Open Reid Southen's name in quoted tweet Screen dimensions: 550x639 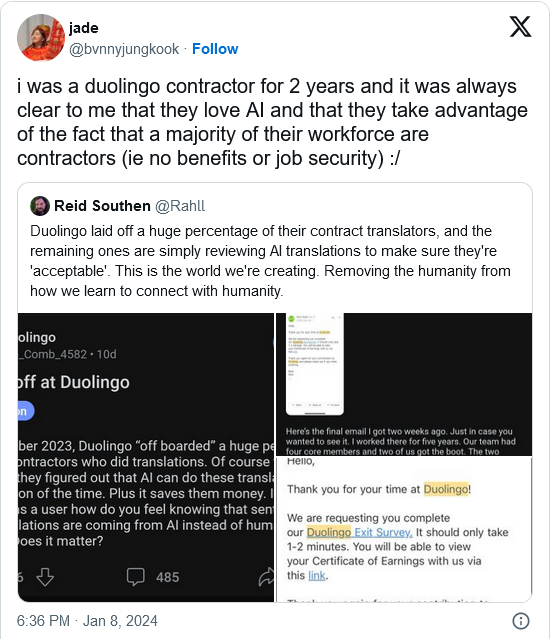coord(102,206)
